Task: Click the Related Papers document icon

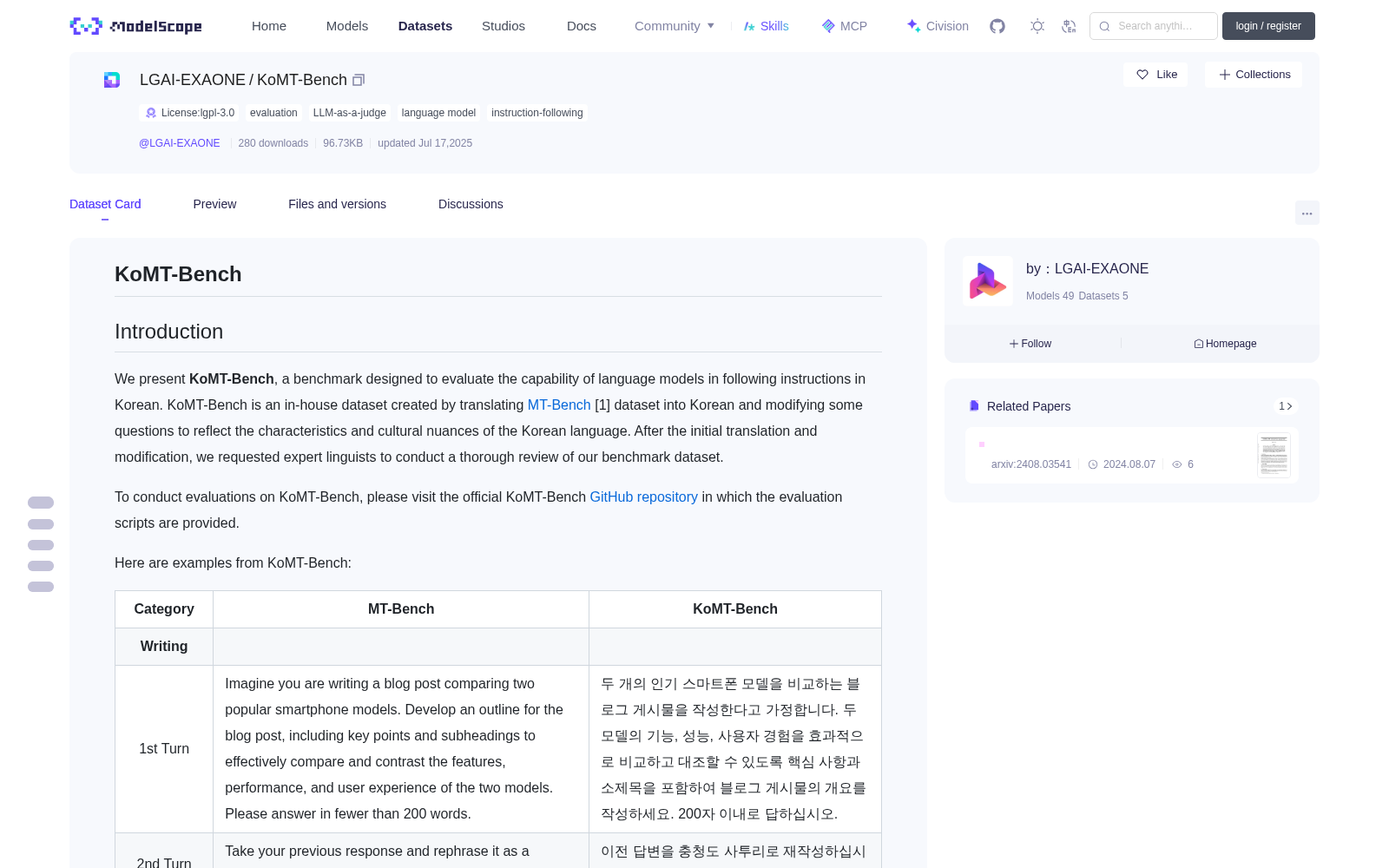Action: click(974, 406)
